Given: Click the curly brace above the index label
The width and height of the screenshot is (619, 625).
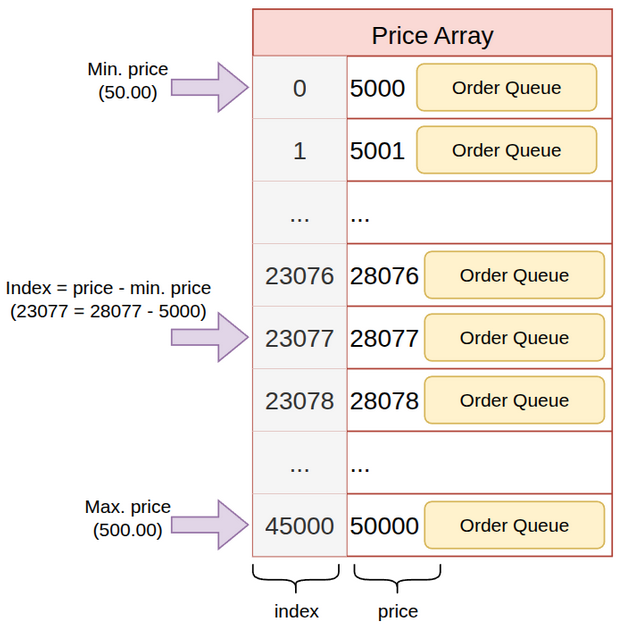Looking at the screenshot, I should tap(297, 578).
